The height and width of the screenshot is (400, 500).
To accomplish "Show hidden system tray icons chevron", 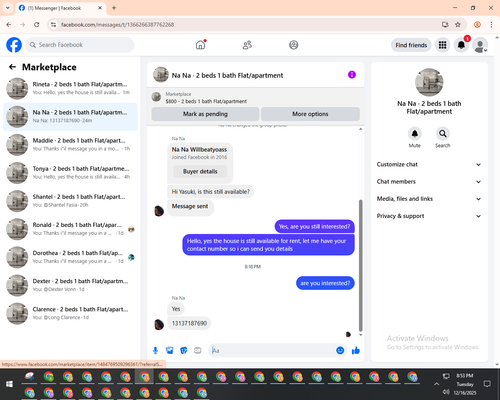I will [436, 384].
